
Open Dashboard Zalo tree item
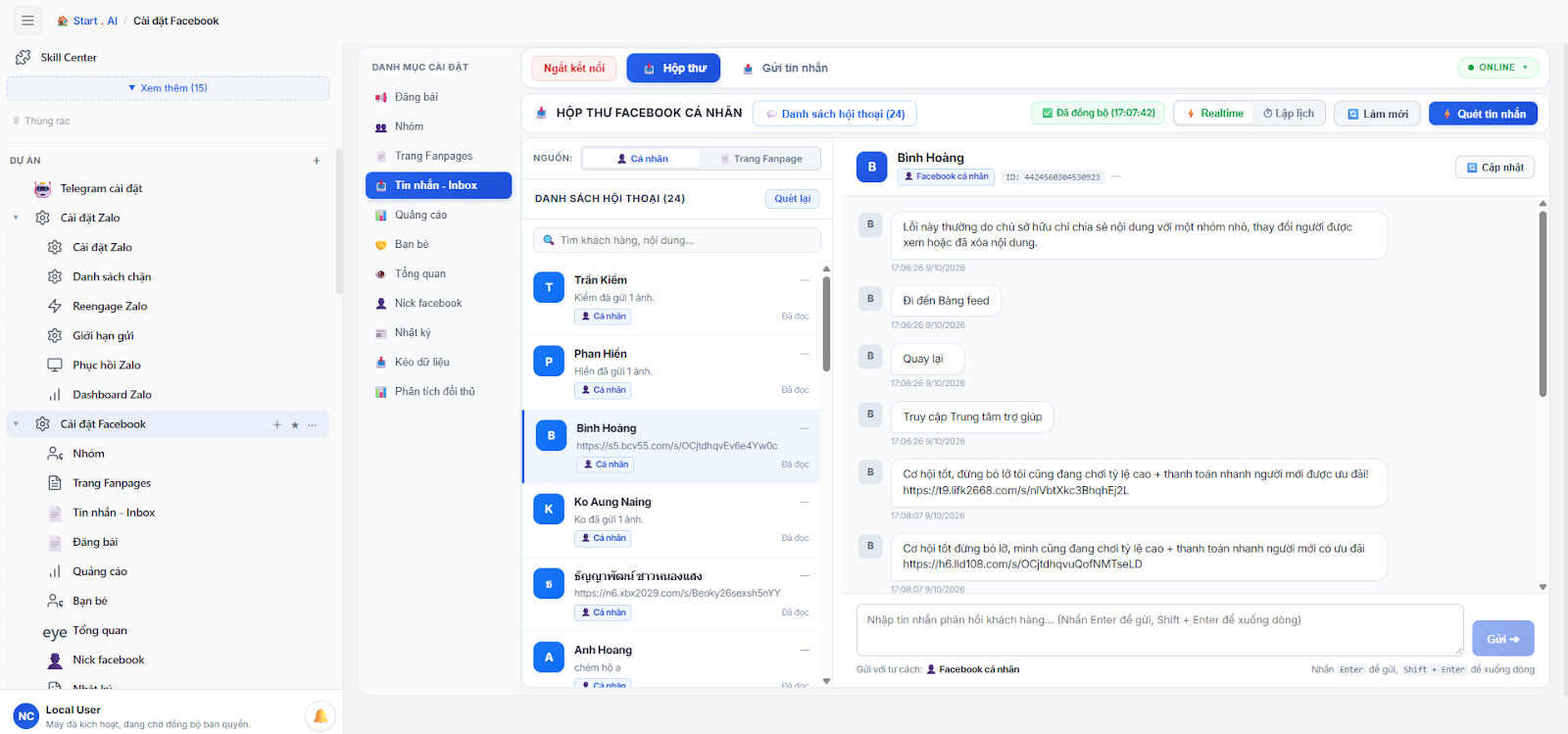click(x=112, y=395)
